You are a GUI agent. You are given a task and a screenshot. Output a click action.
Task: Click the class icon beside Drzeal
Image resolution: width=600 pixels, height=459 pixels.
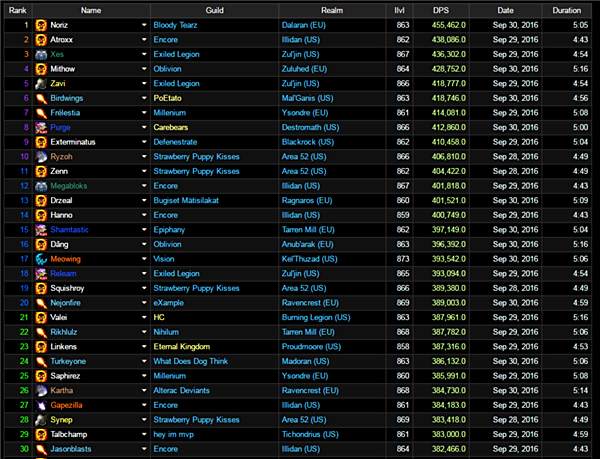coord(41,201)
